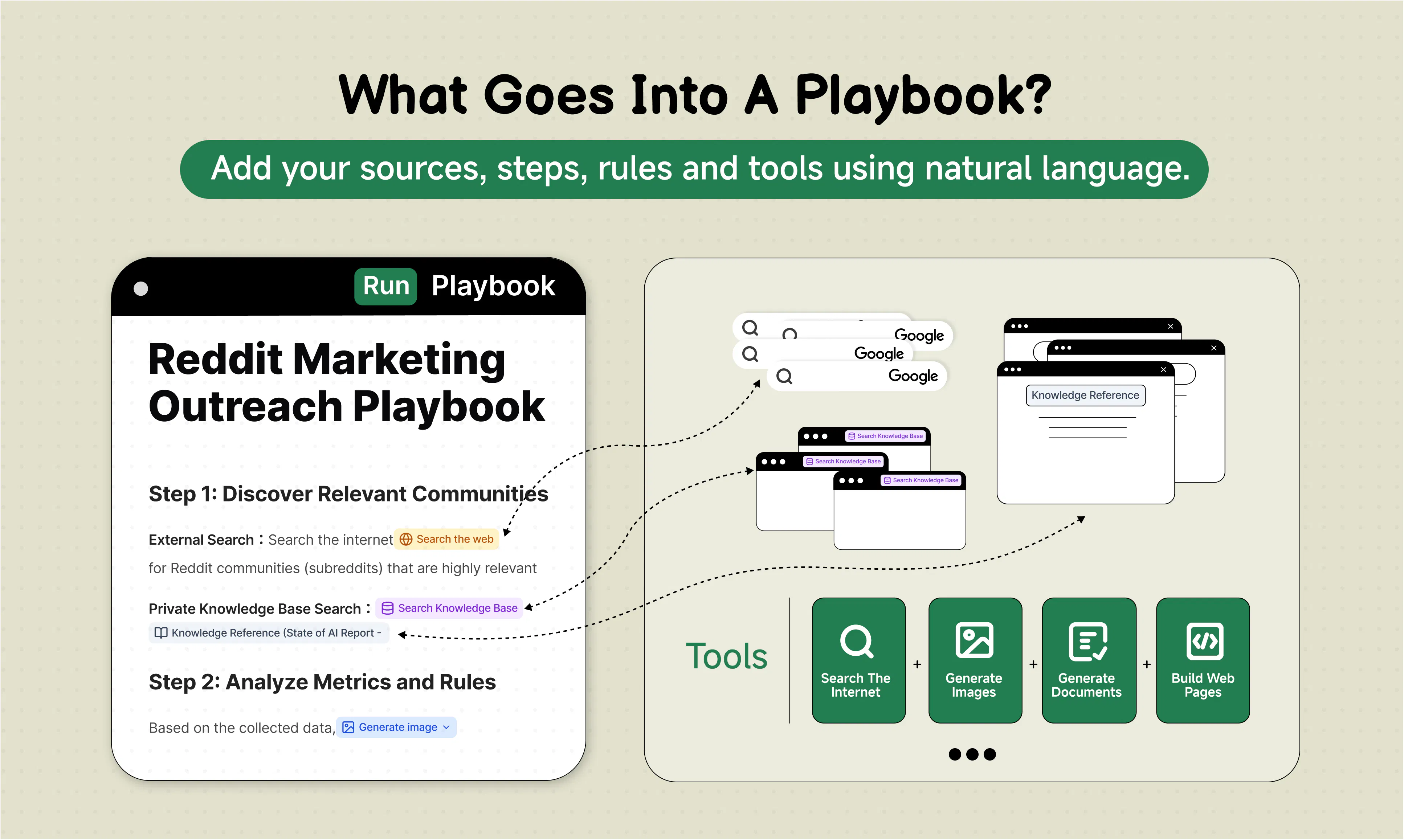The image size is (1404, 840).
Task: Click the three-dots more tools indicator
Action: click(972, 754)
